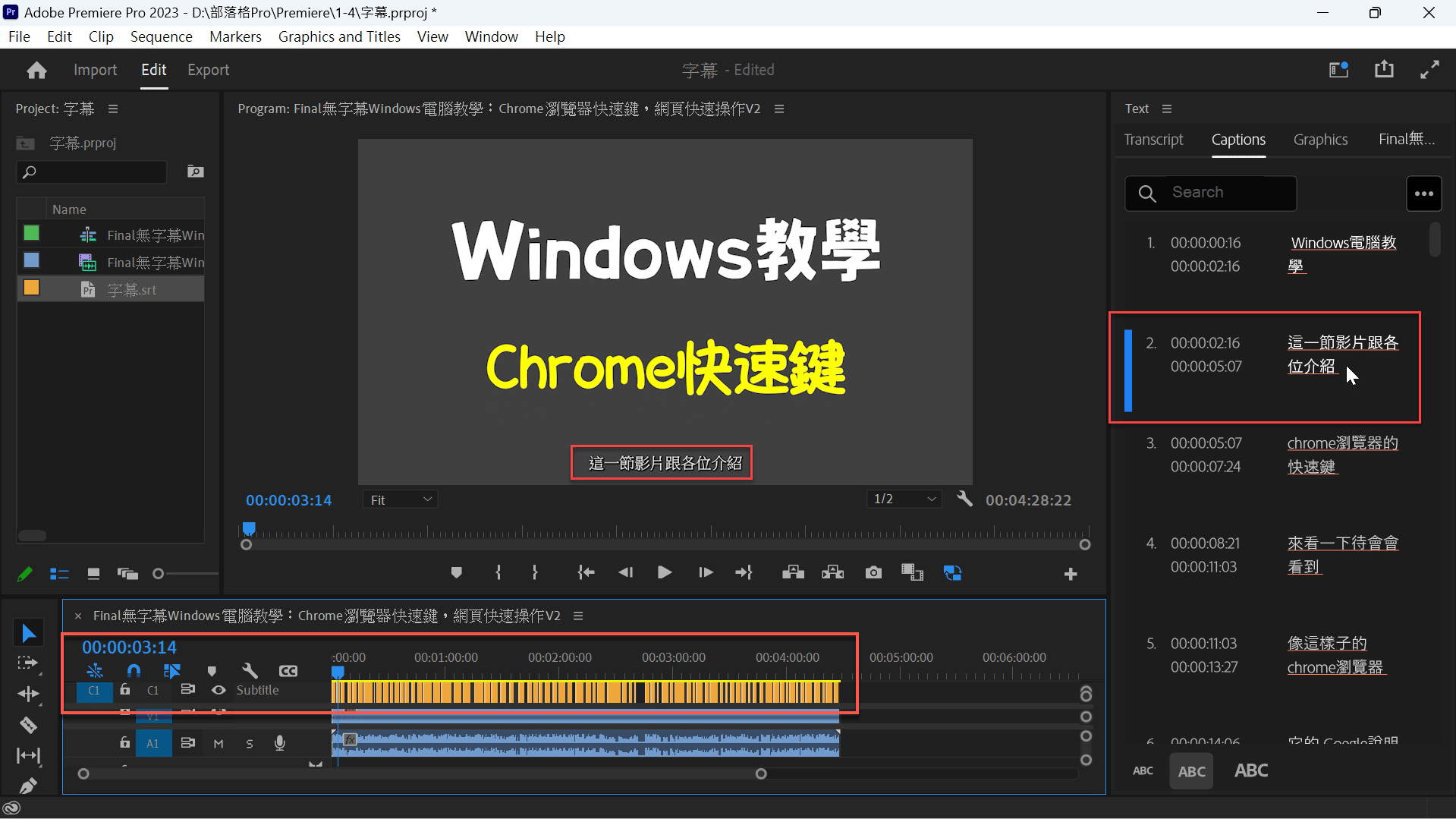Solo audio track A1
The width and height of the screenshot is (1456, 819).
tap(250, 744)
